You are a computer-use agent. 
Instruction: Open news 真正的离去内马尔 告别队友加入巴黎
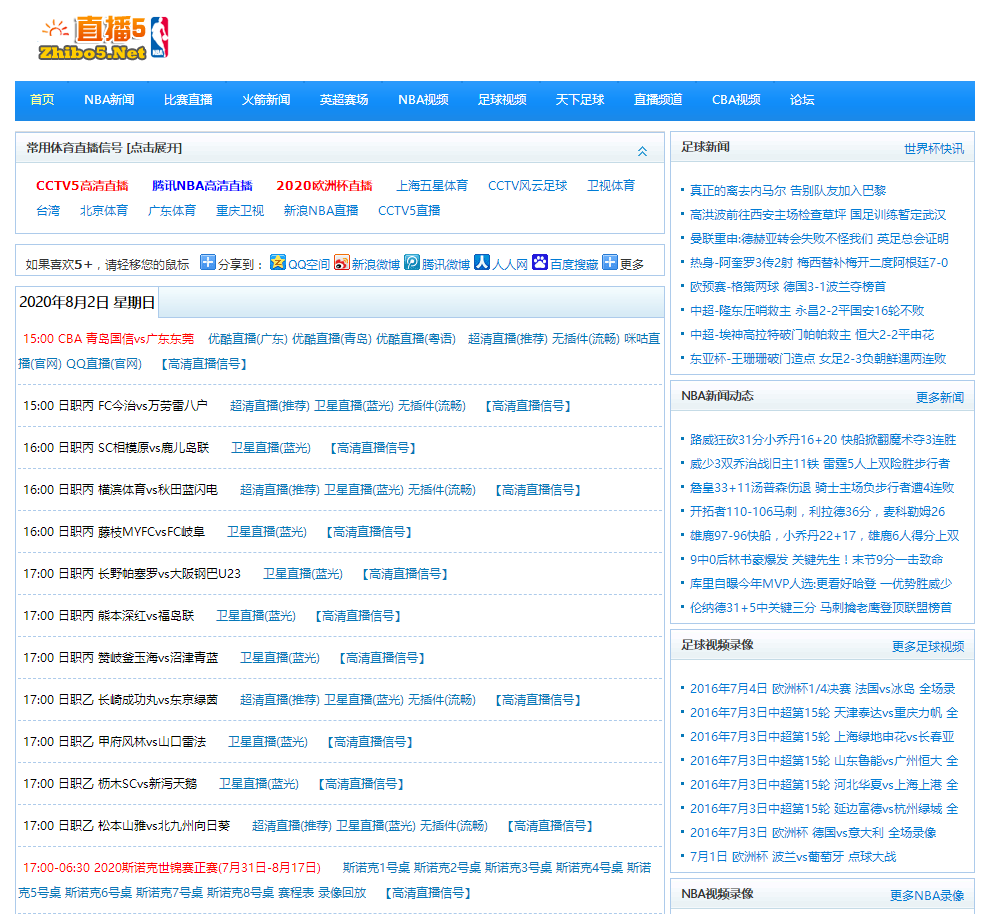788,190
